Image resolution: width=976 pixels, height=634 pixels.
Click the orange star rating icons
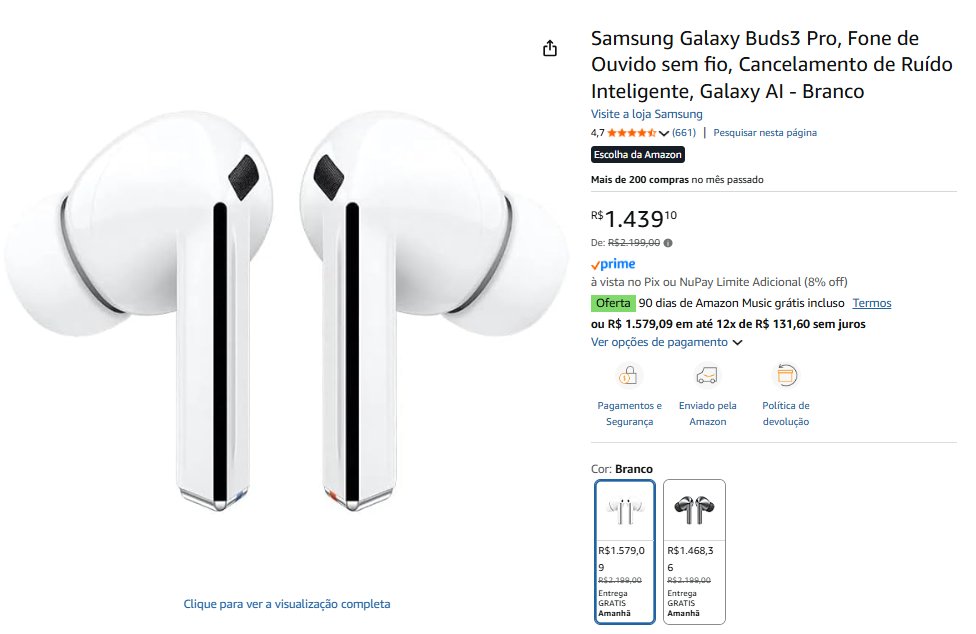coord(631,133)
